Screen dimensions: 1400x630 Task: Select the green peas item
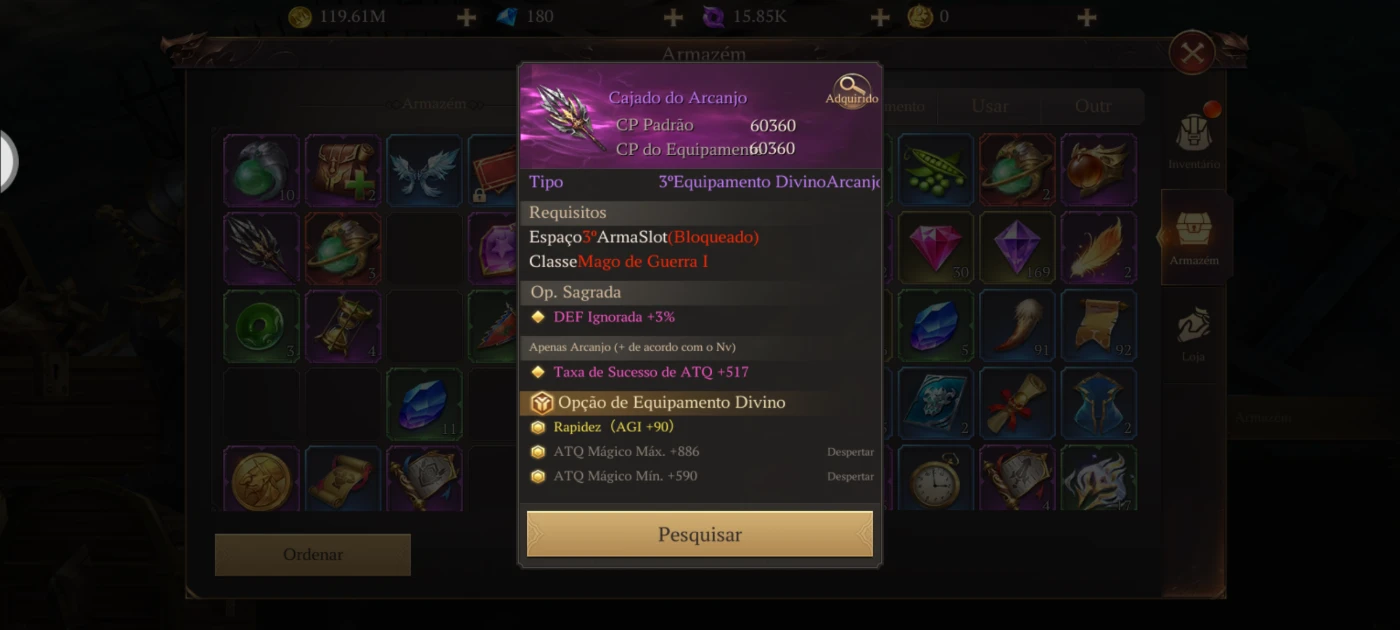[x=935, y=170]
